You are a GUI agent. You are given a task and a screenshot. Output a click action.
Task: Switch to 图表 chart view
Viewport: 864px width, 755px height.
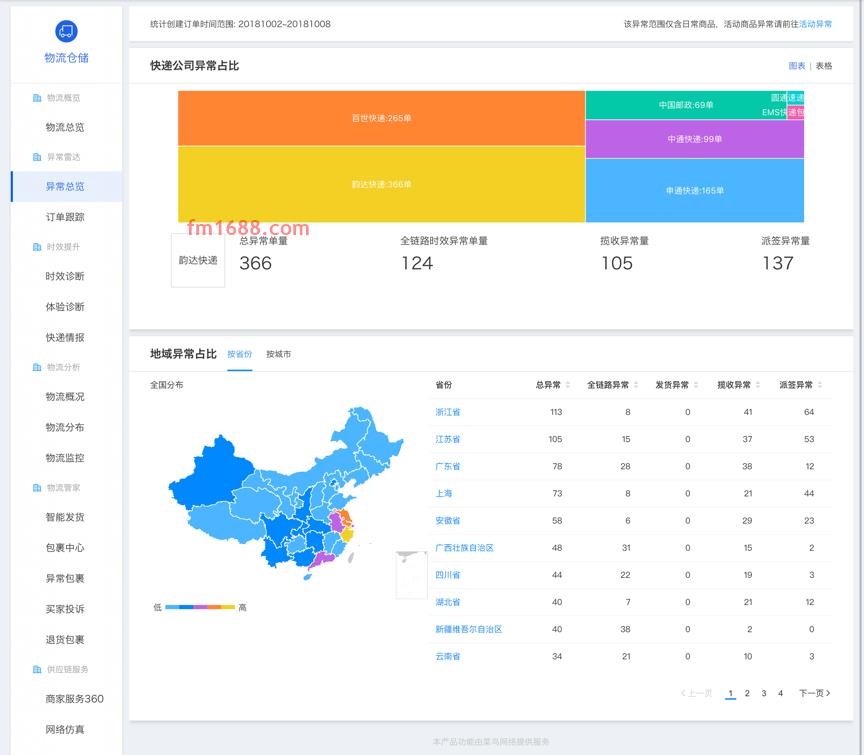(797, 66)
